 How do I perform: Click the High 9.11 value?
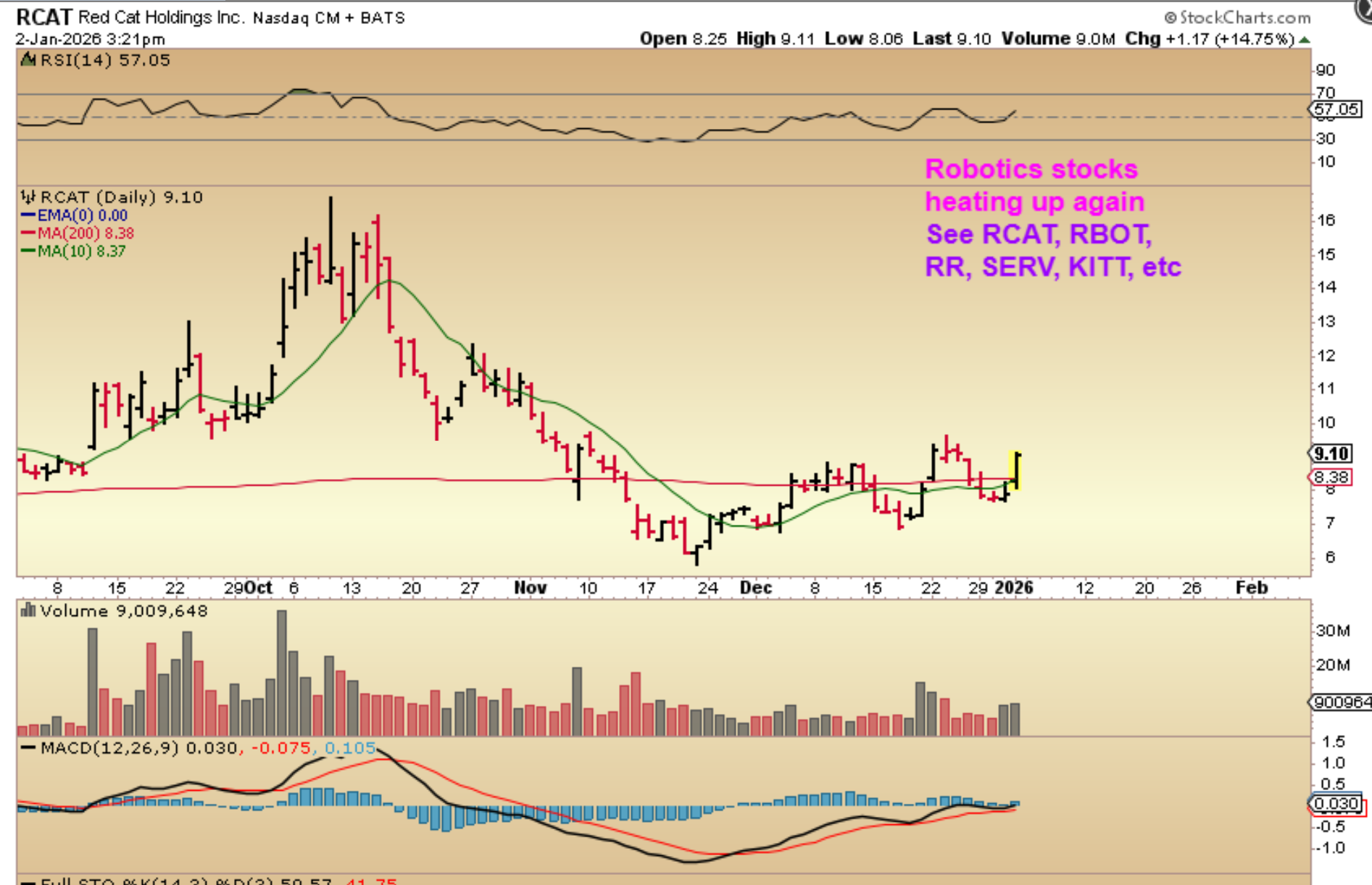(x=776, y=39)
